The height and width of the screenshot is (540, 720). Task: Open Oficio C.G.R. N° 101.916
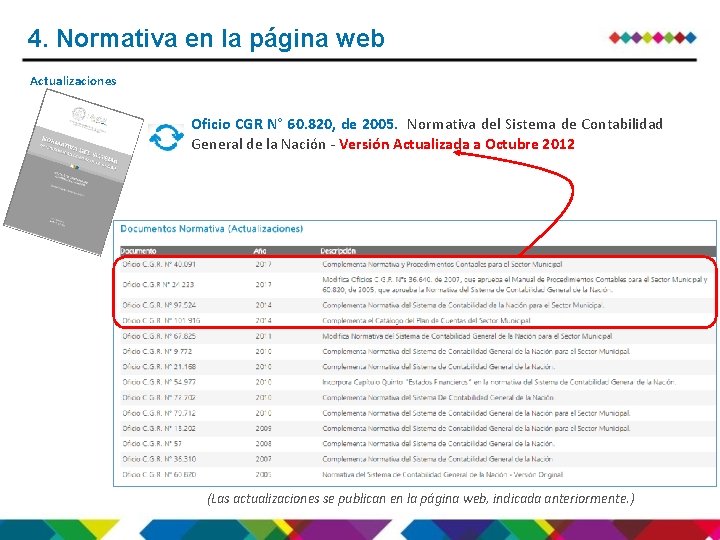161,321
